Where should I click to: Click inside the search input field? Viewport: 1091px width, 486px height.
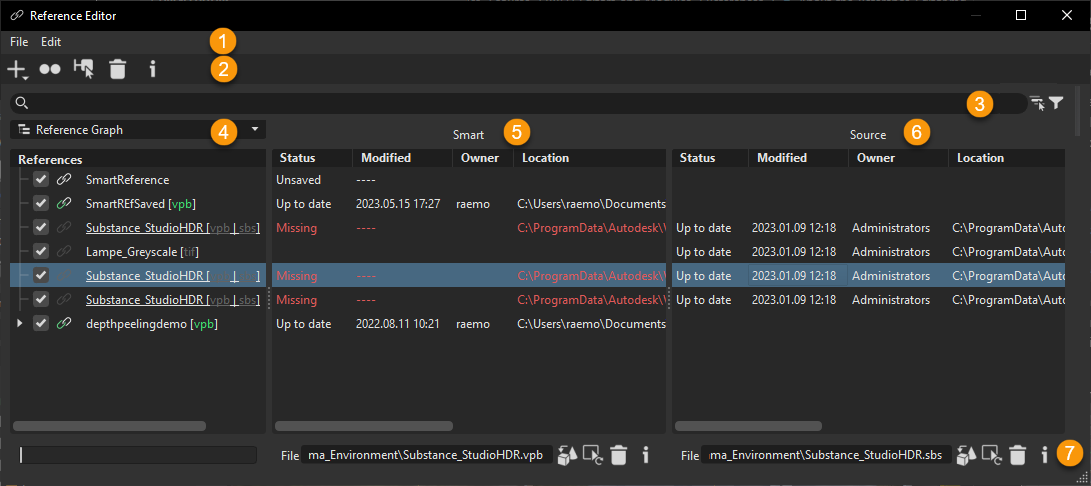(x=518, y=103)
